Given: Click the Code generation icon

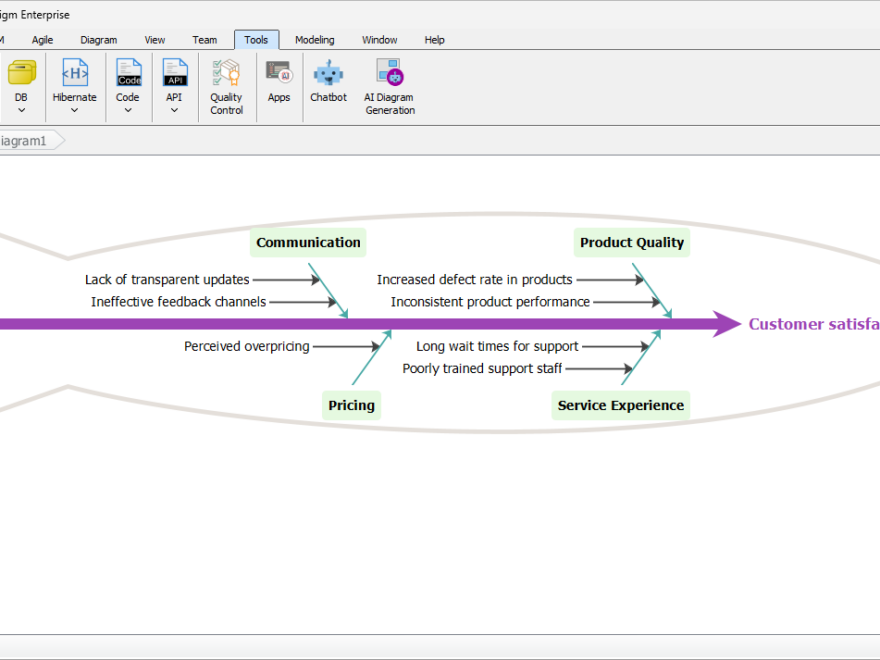Looking at the screenshot, I should 127,80.
